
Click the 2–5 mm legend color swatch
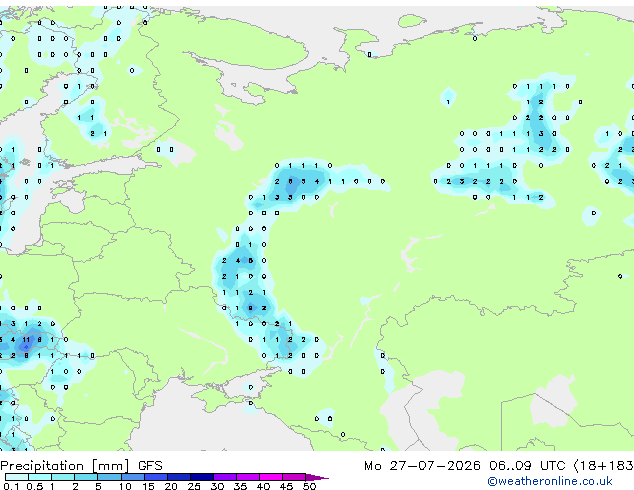[x=86, y=477]
